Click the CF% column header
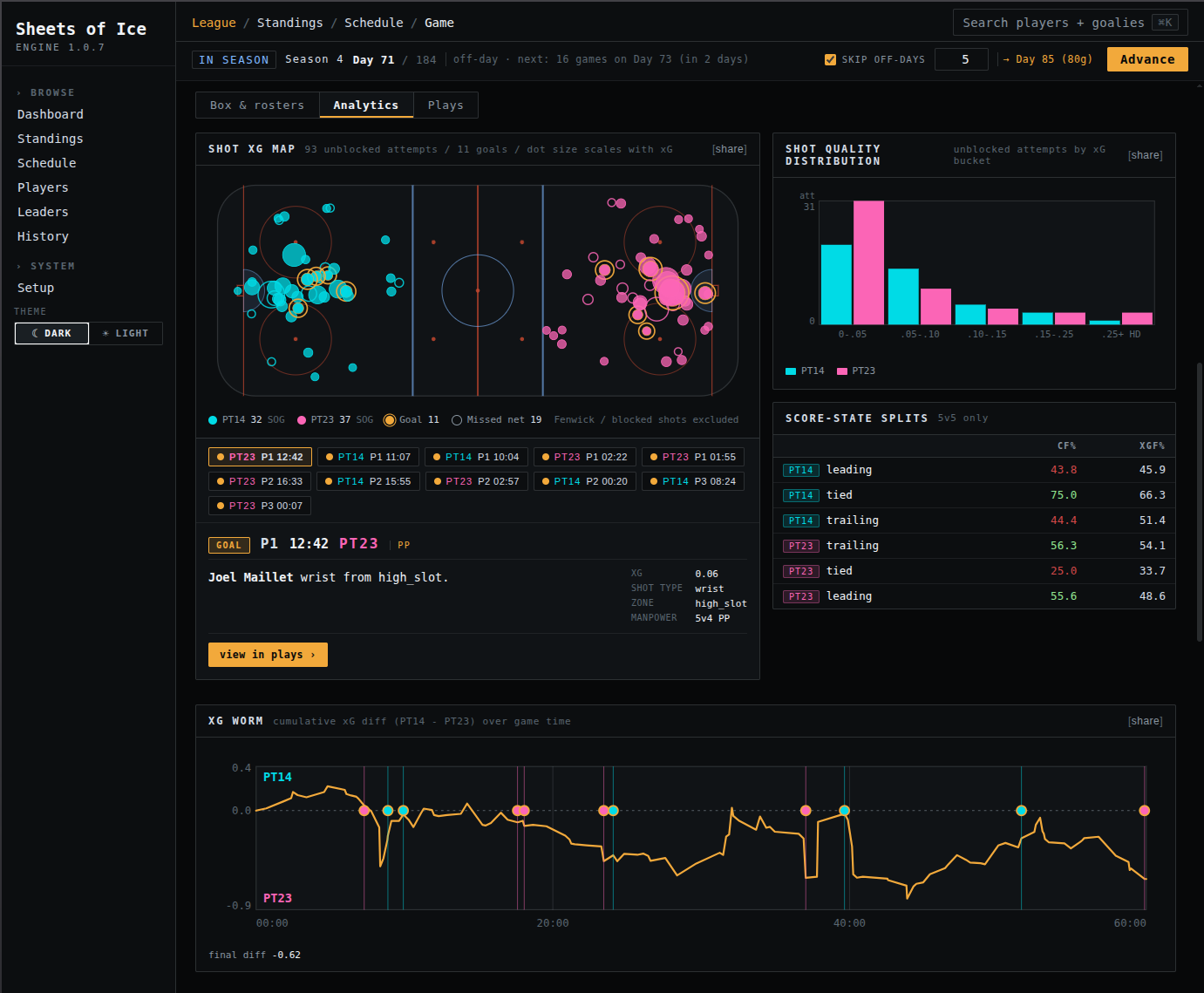The height and width of the screenshot is (993, 1204). tap(1067, 446)
